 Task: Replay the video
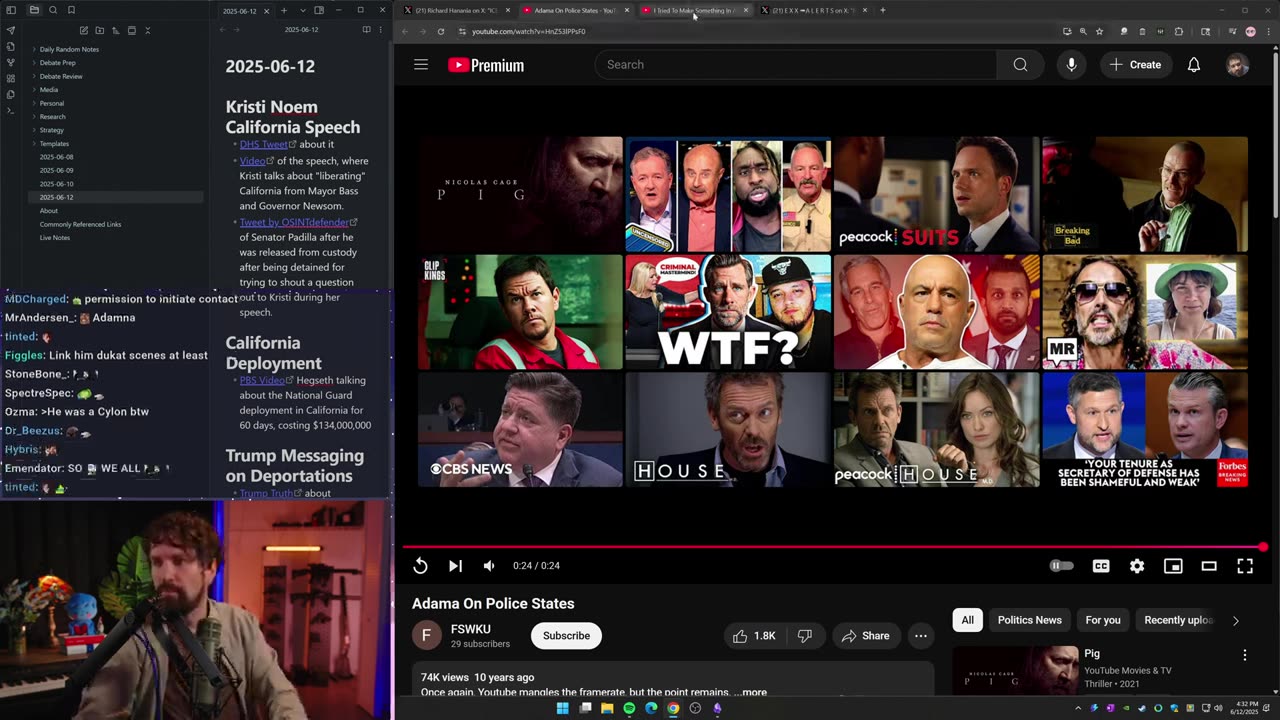pyautogui.click(x=421, y=566)
